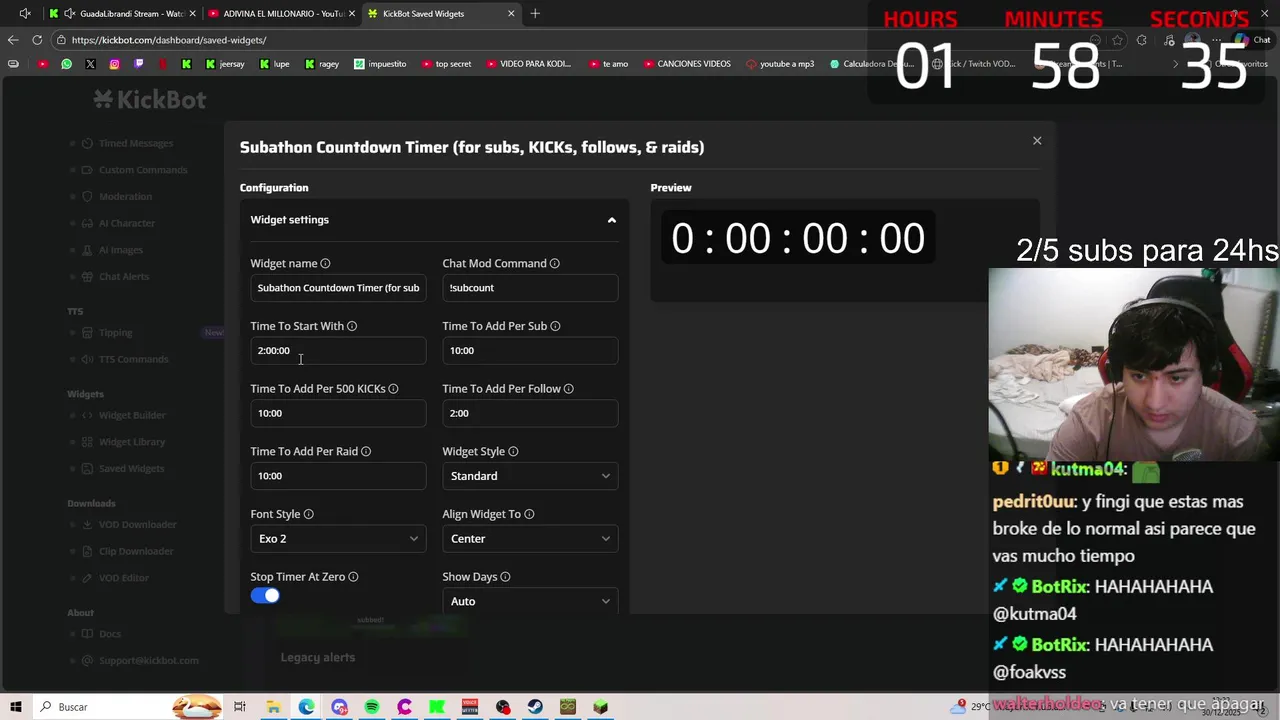
Task: Open the X bookmark icon
Action: coord(90,64)
